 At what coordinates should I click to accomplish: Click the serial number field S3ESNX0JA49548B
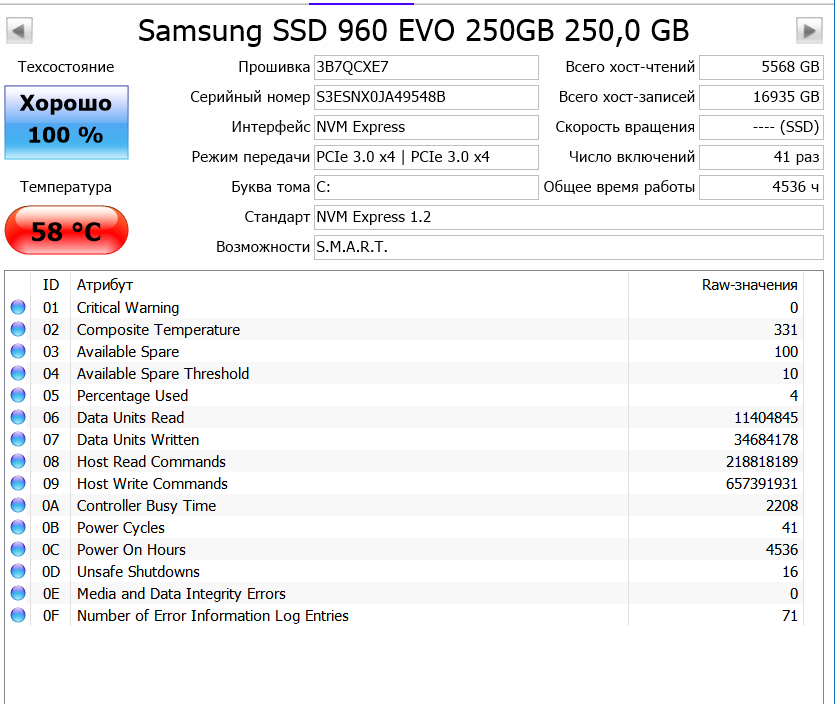(425, 98)
